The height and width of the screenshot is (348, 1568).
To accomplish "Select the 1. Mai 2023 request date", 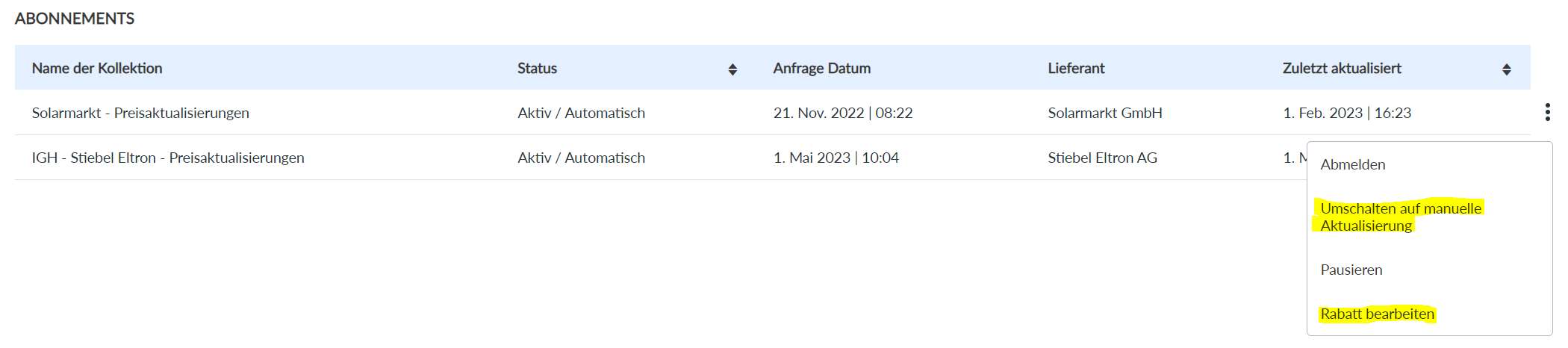I will (836, 158).
